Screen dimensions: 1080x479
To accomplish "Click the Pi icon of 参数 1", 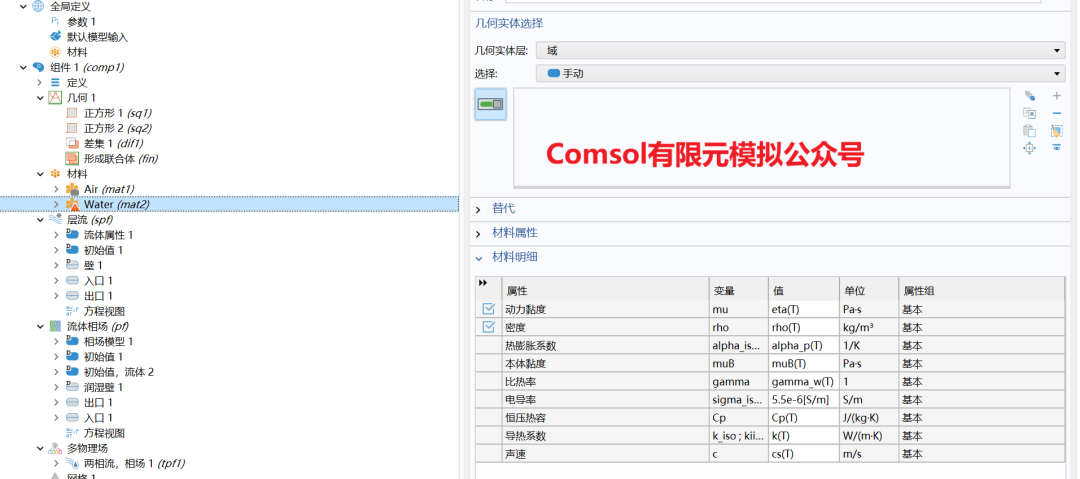I will tap(55, 21).
